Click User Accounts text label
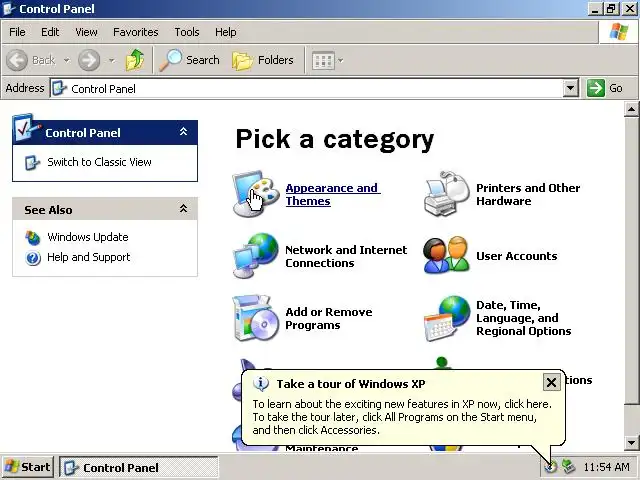The width and height of the screenshot is (640, 480). 516,256
